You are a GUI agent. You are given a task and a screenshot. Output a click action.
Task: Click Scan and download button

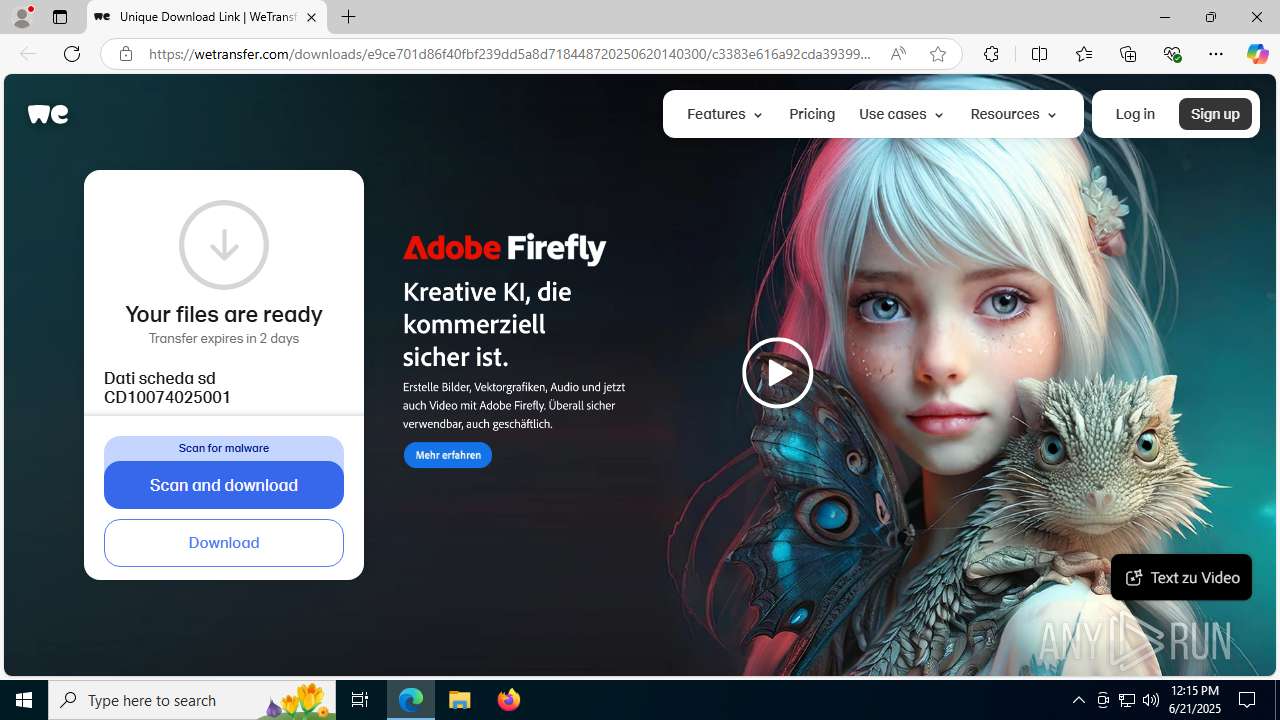(224, 485)
